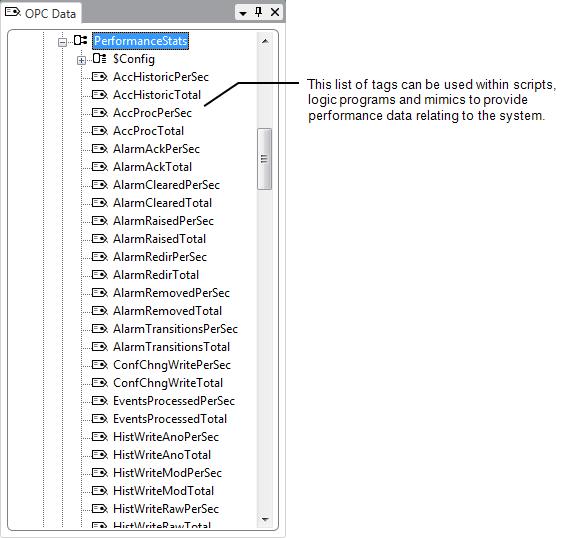
Task: Click the scroll down arrow
Action: click(265, 519)
